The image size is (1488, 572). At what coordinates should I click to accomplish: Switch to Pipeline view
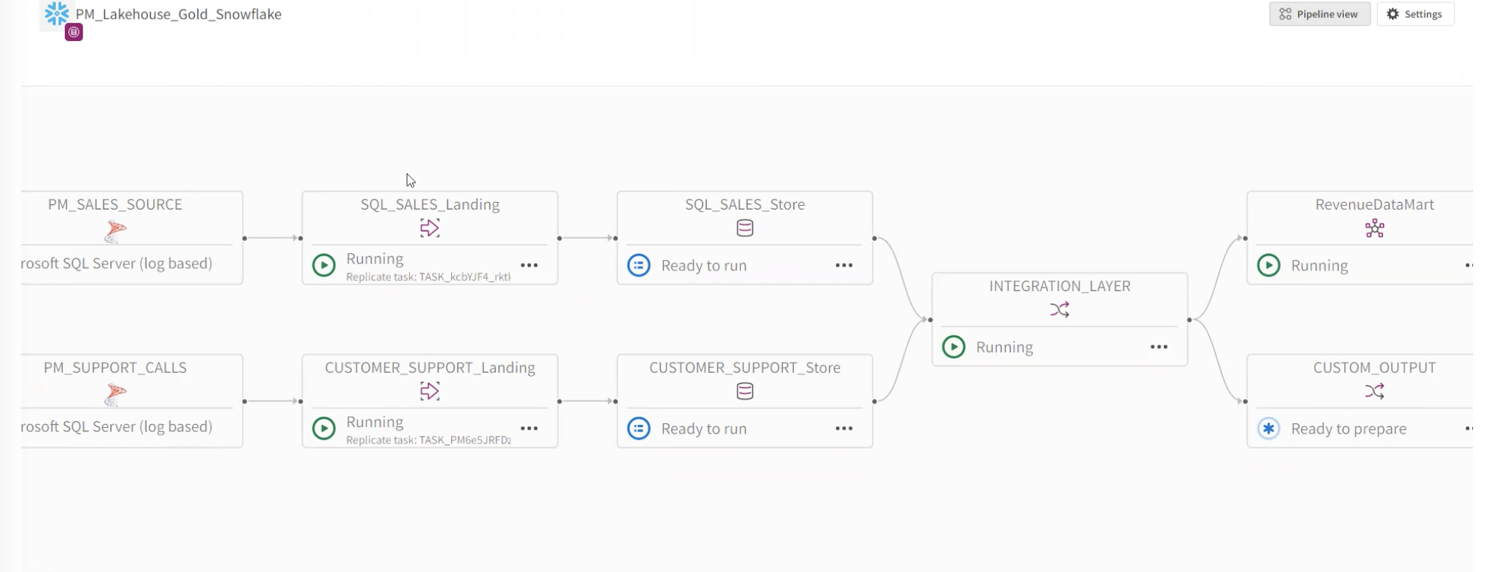point(1319,14)
